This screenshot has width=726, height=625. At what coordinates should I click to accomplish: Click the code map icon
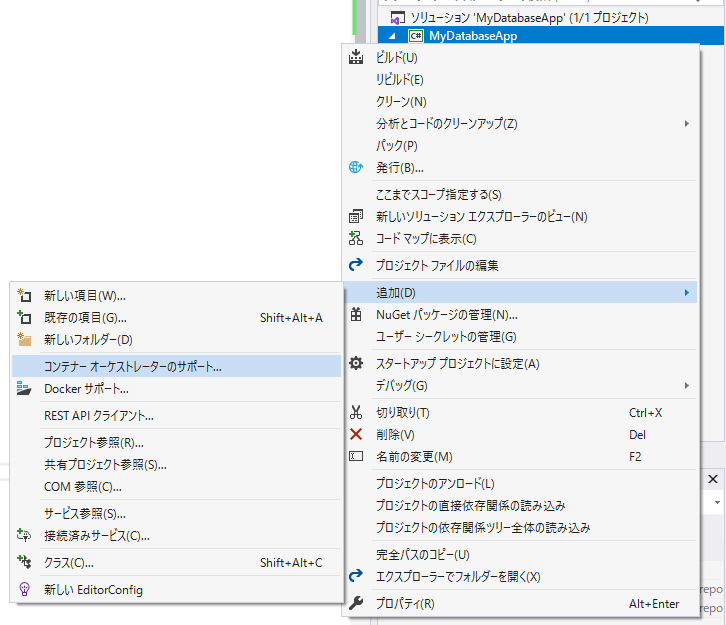coord(356,238)
